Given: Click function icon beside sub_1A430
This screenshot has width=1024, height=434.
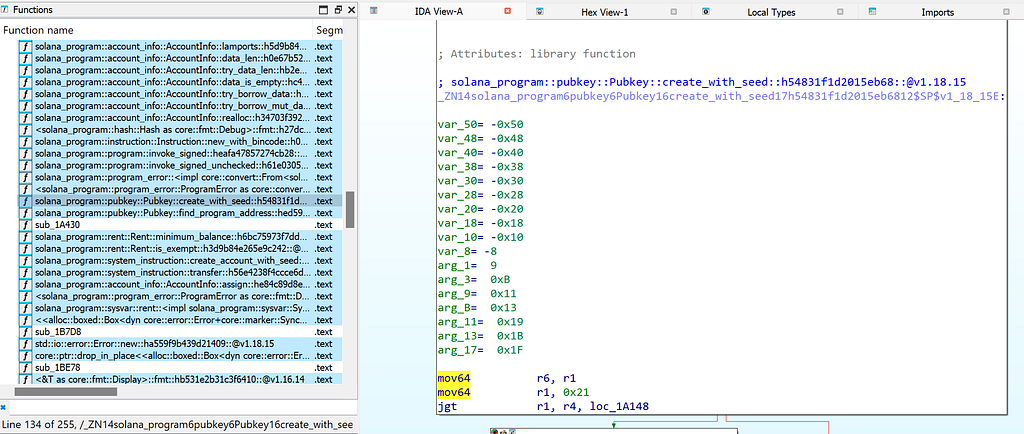Looking at the screenshot, I should 25,225.
